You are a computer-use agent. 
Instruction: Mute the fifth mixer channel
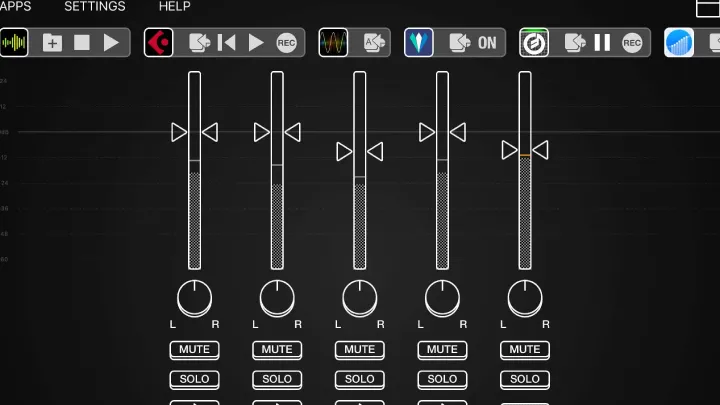point(524,350)
